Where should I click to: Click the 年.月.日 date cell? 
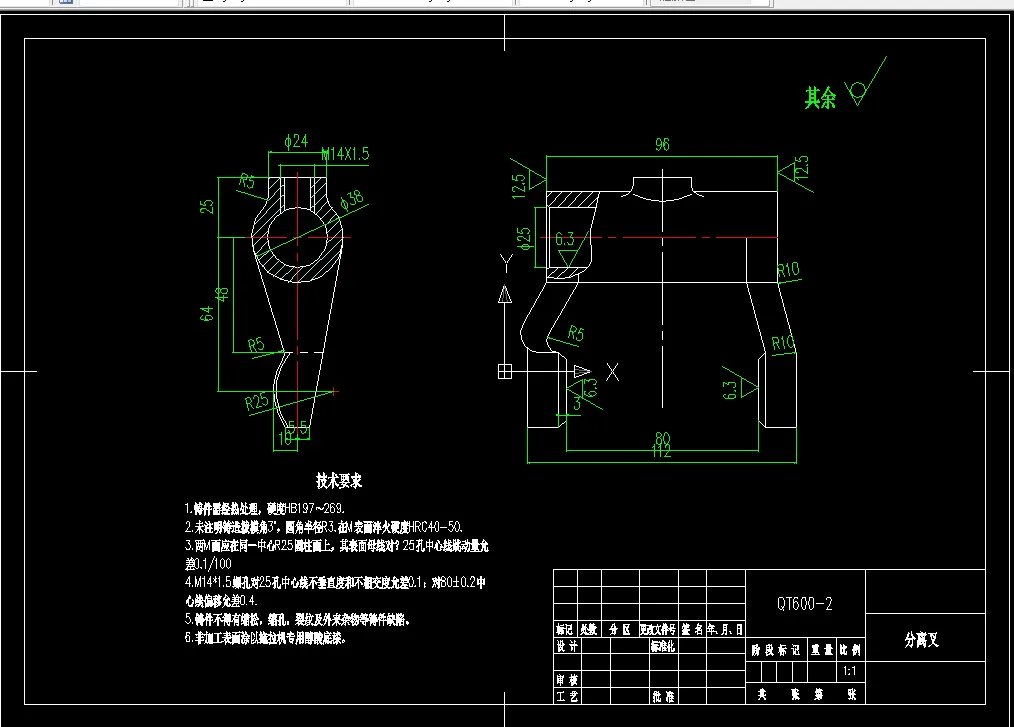tap(725, 629)
